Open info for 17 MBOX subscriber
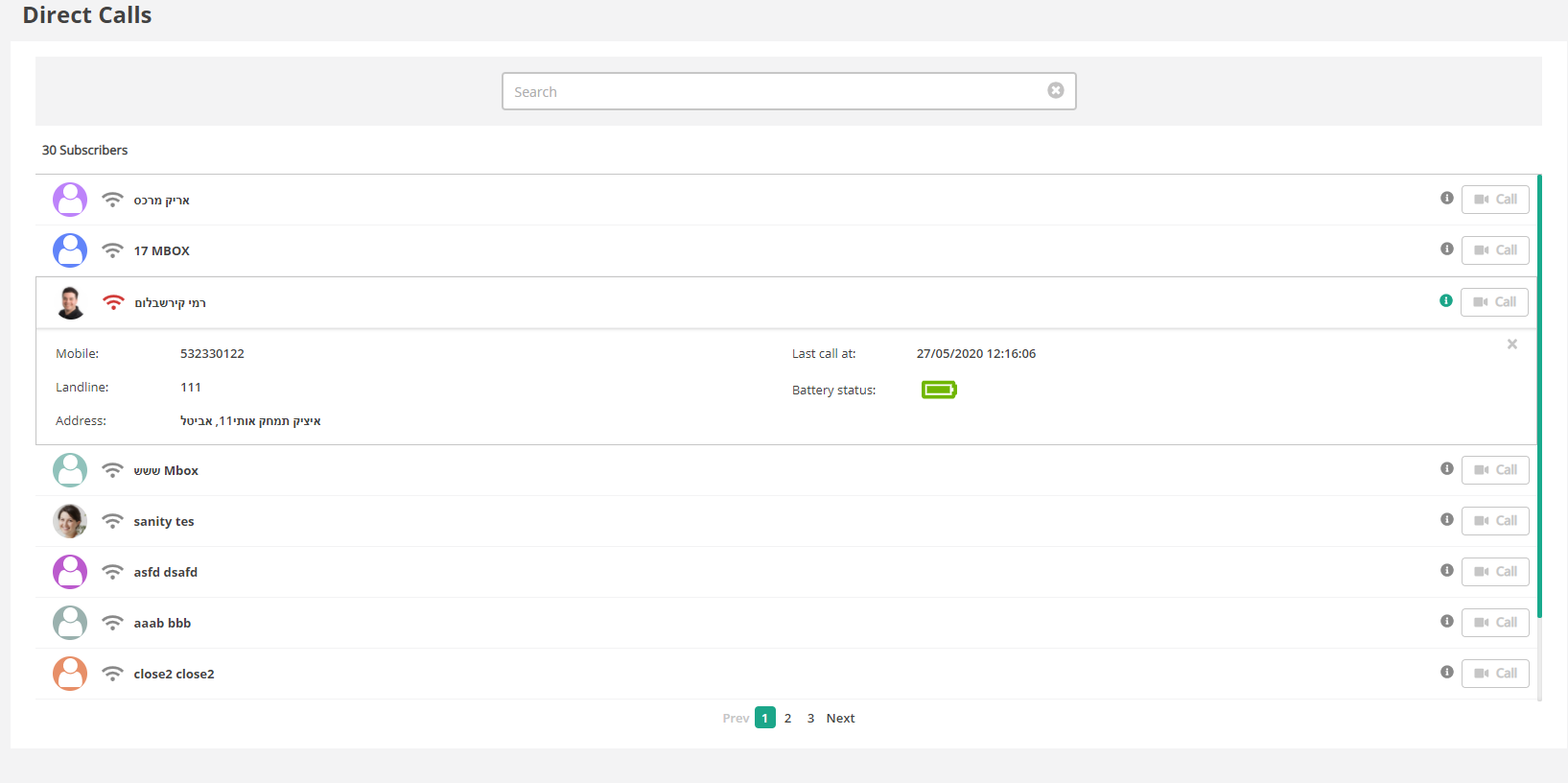 1446,249
